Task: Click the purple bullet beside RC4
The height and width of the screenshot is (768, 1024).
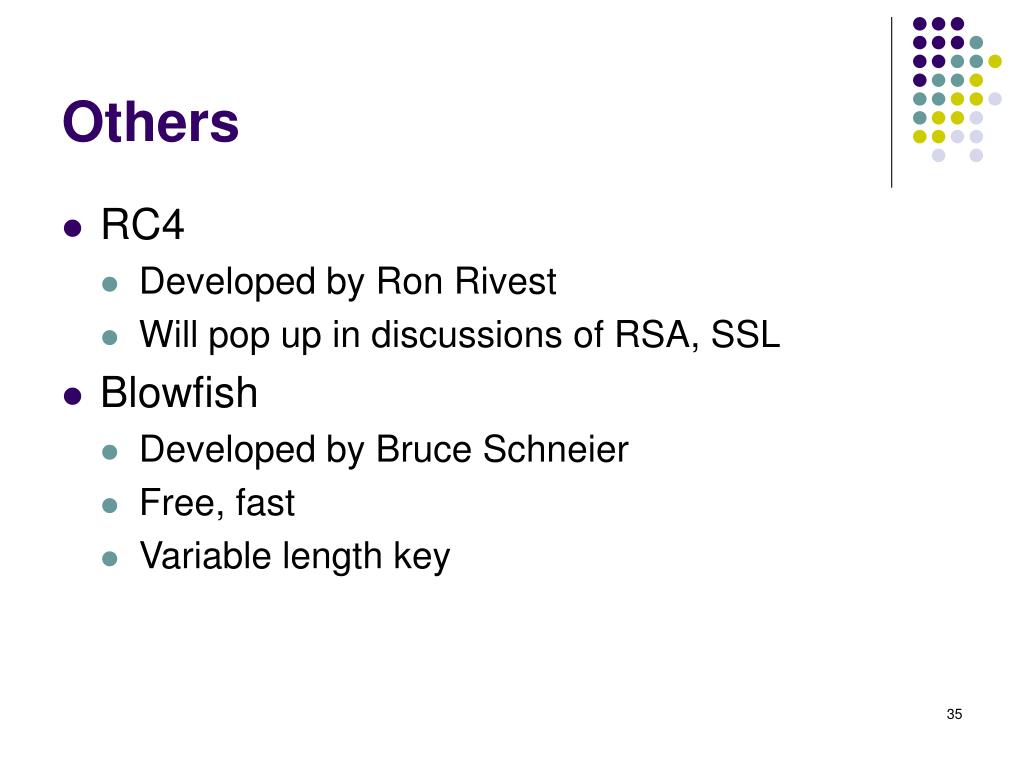Action: [72, 228]
